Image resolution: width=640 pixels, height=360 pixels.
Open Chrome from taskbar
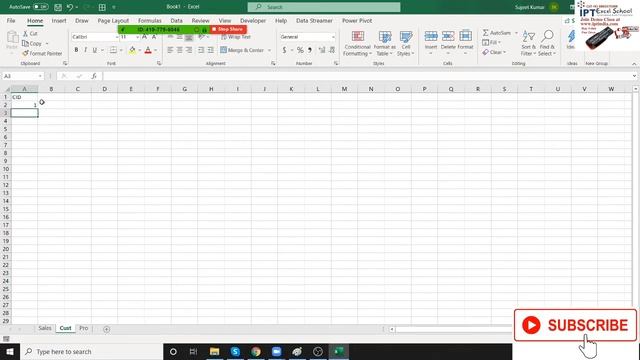click(x=256, y=351)
